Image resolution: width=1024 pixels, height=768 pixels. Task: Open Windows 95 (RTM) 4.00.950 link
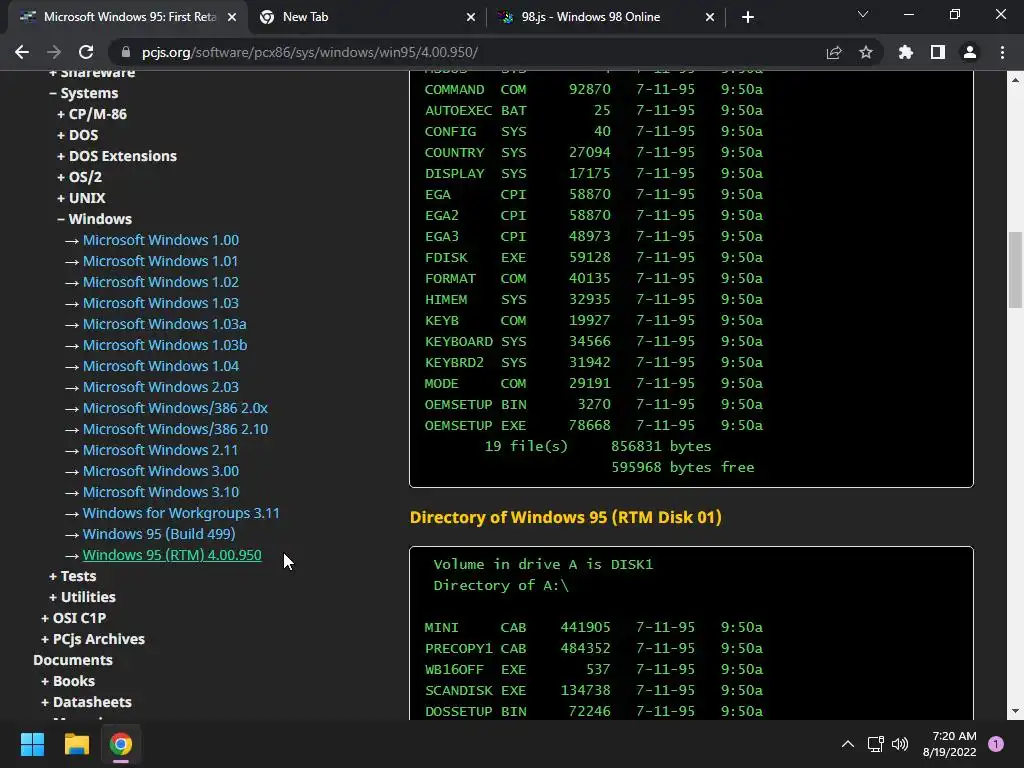[172, 555]
